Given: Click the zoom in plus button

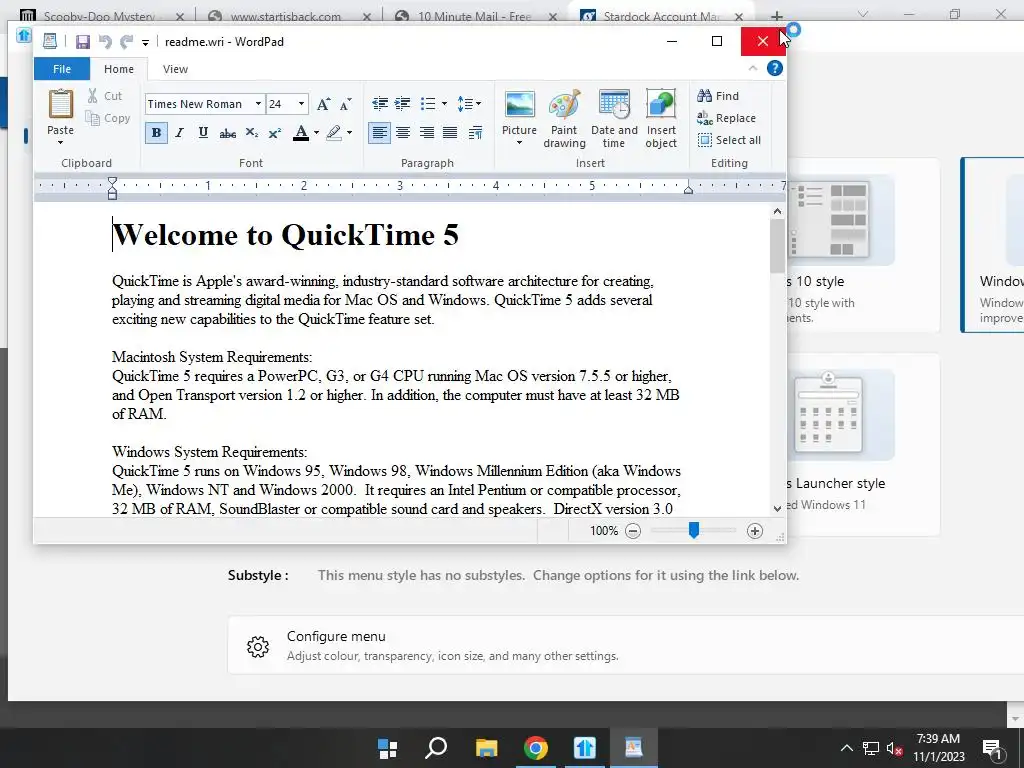Looking at the screenshot, I should point(755,531).
